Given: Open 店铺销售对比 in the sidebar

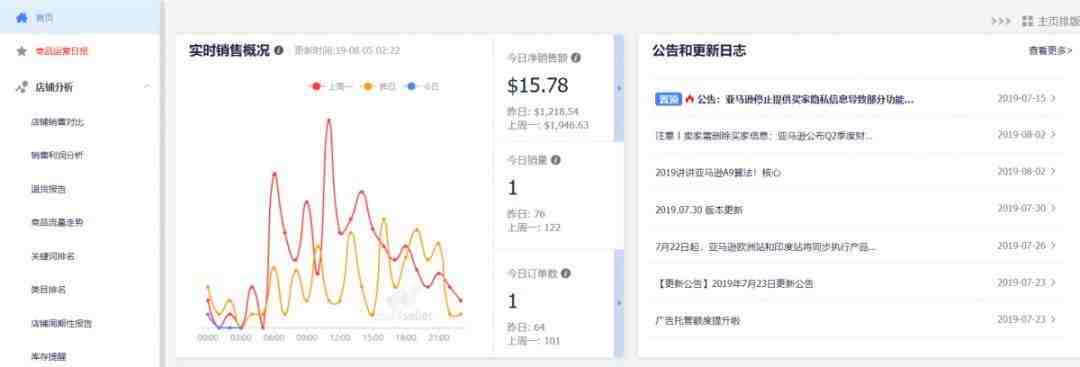Looking at the screenshot, I should coord(58,122).
